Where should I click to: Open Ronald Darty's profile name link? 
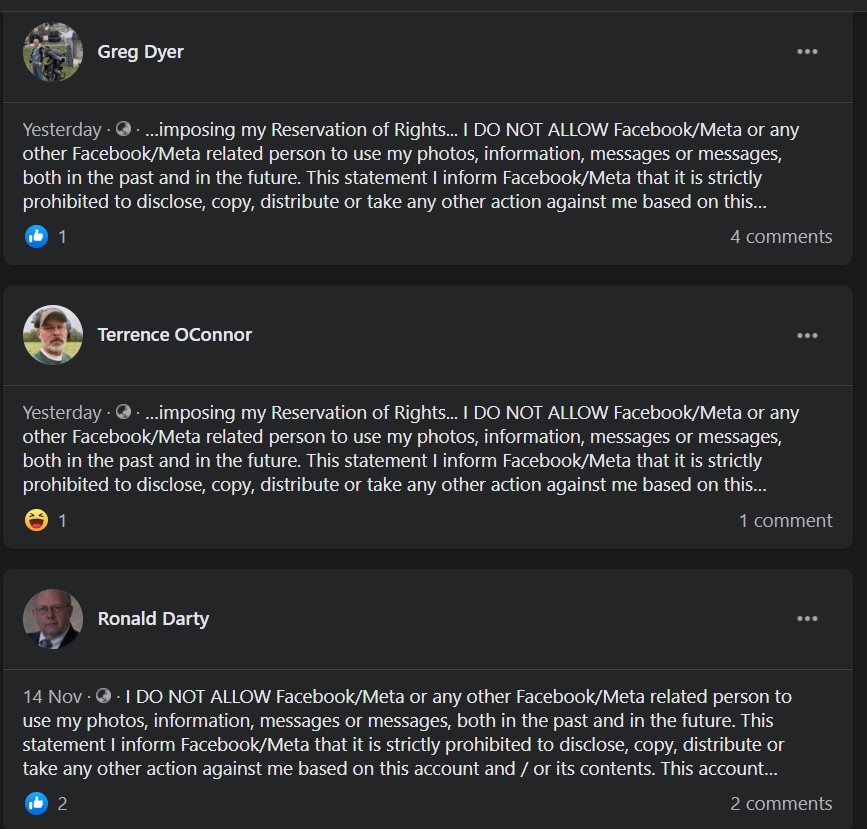pyautogui.click(x=153, y=619)
